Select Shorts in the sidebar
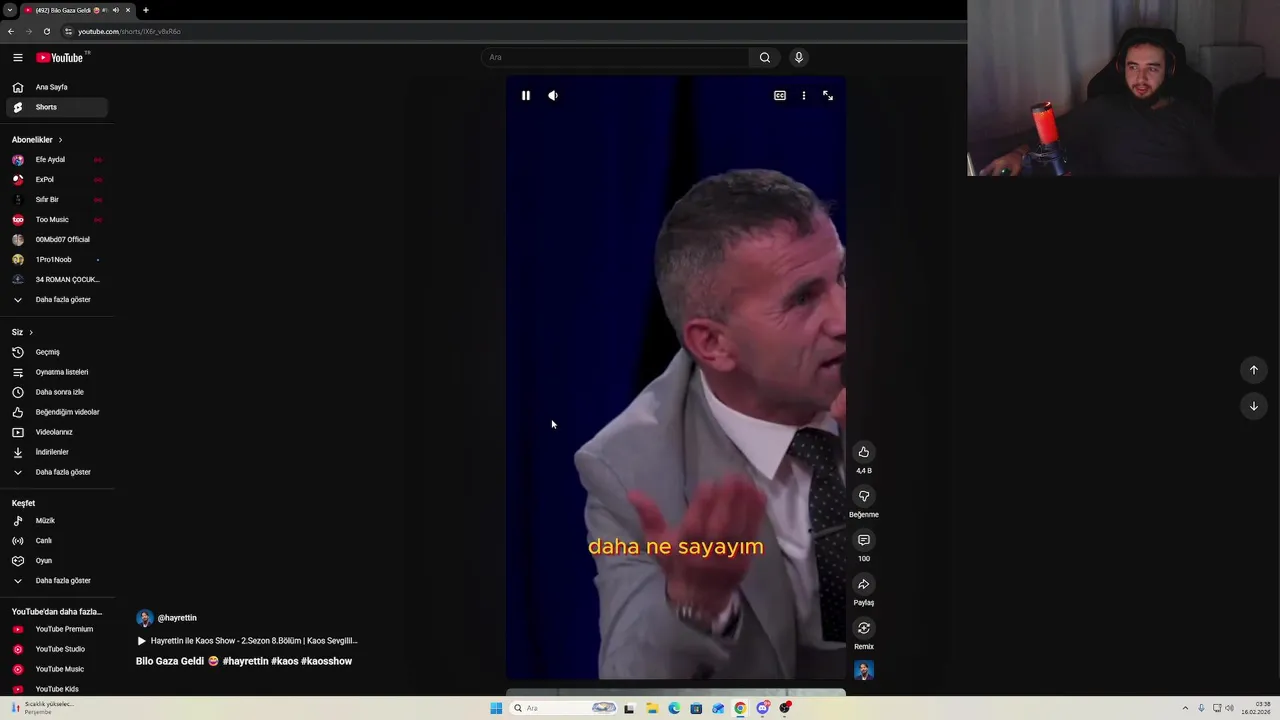 (x=56, y=107)
